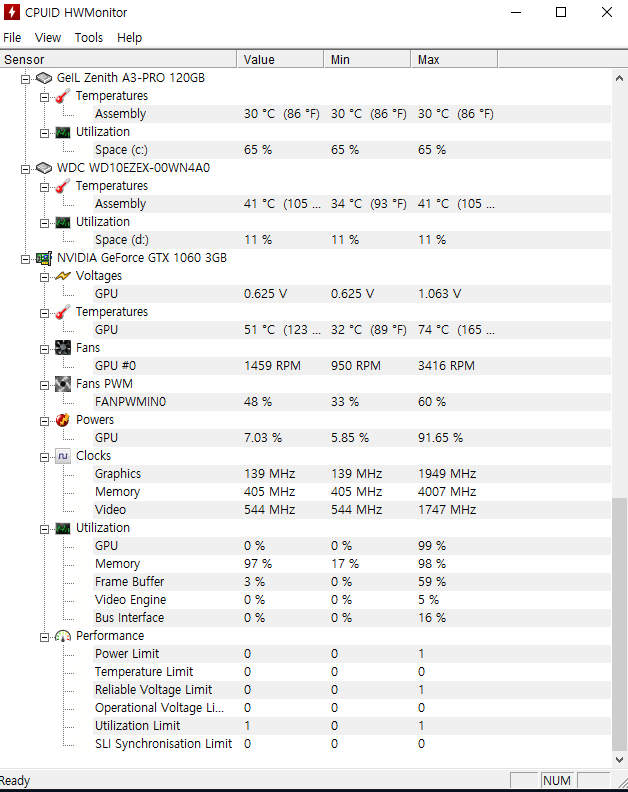
Task: Open the Tools menu
Action: [x=88, y=37]
